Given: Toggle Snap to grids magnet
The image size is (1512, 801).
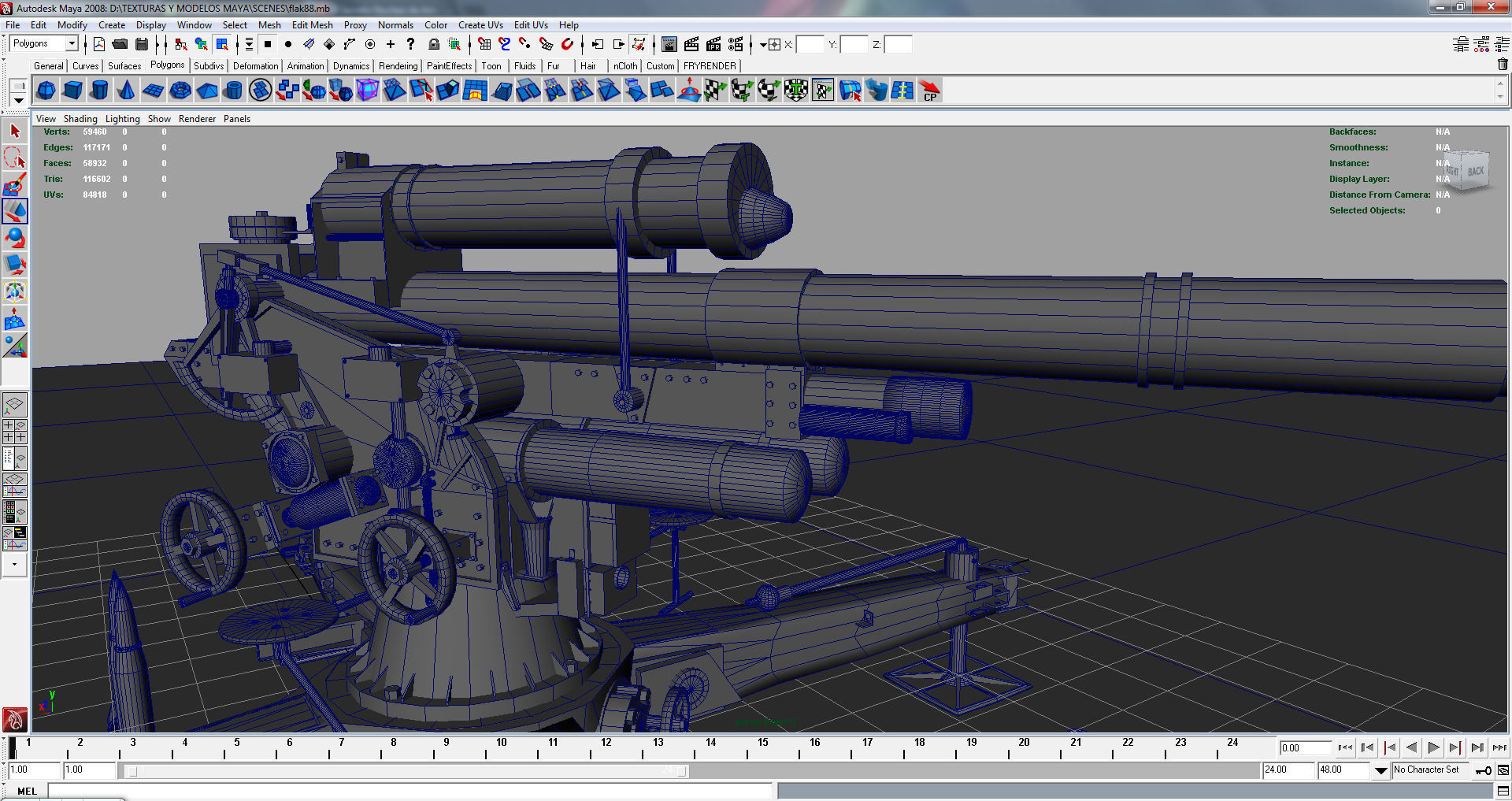Looking at the screenshot, I should coord(484,44).
